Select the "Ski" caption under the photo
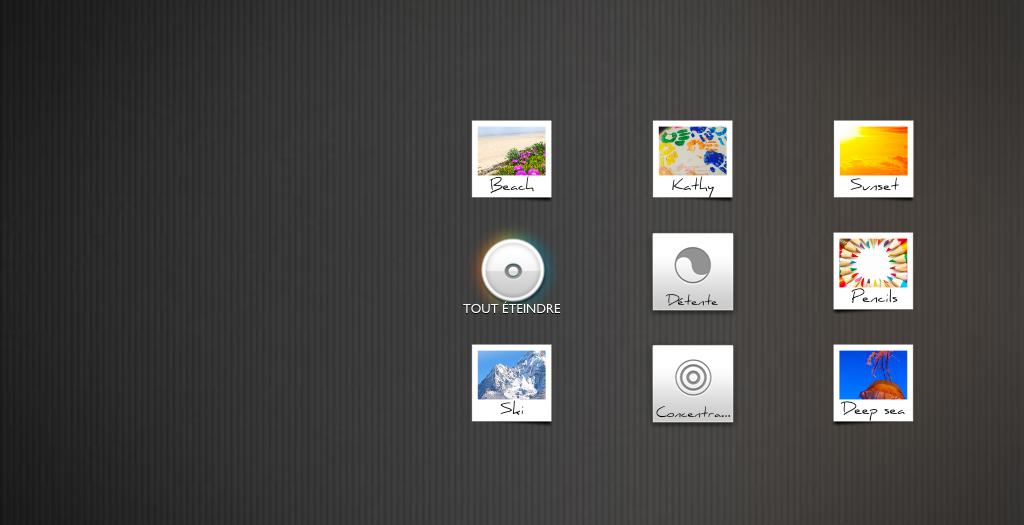 pyautogui.click(x=511, y=409)
